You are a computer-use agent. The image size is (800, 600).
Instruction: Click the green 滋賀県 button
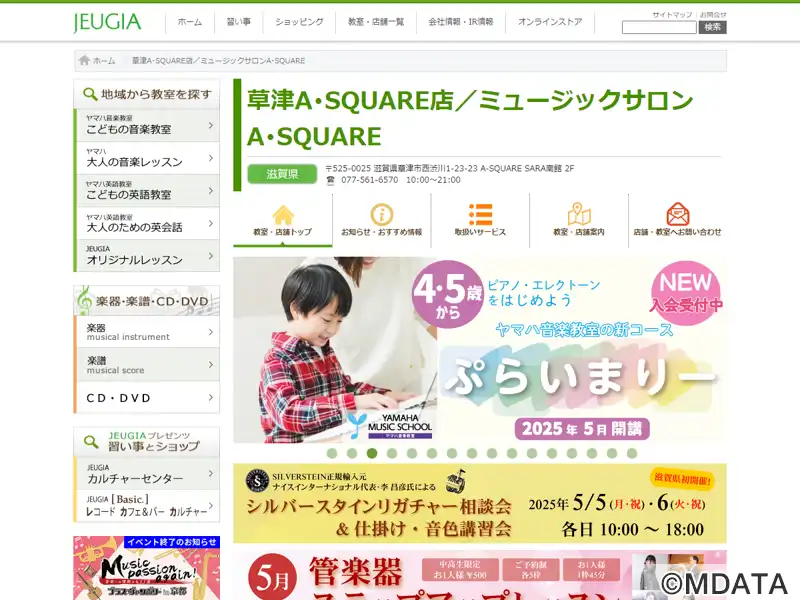[282, 174]
